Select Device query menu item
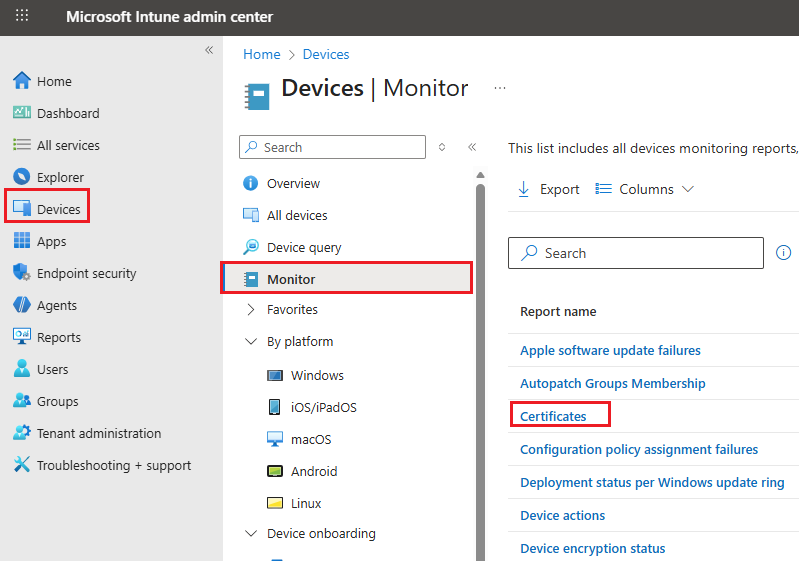The image size is (799, 561). (x=303, y=247)
